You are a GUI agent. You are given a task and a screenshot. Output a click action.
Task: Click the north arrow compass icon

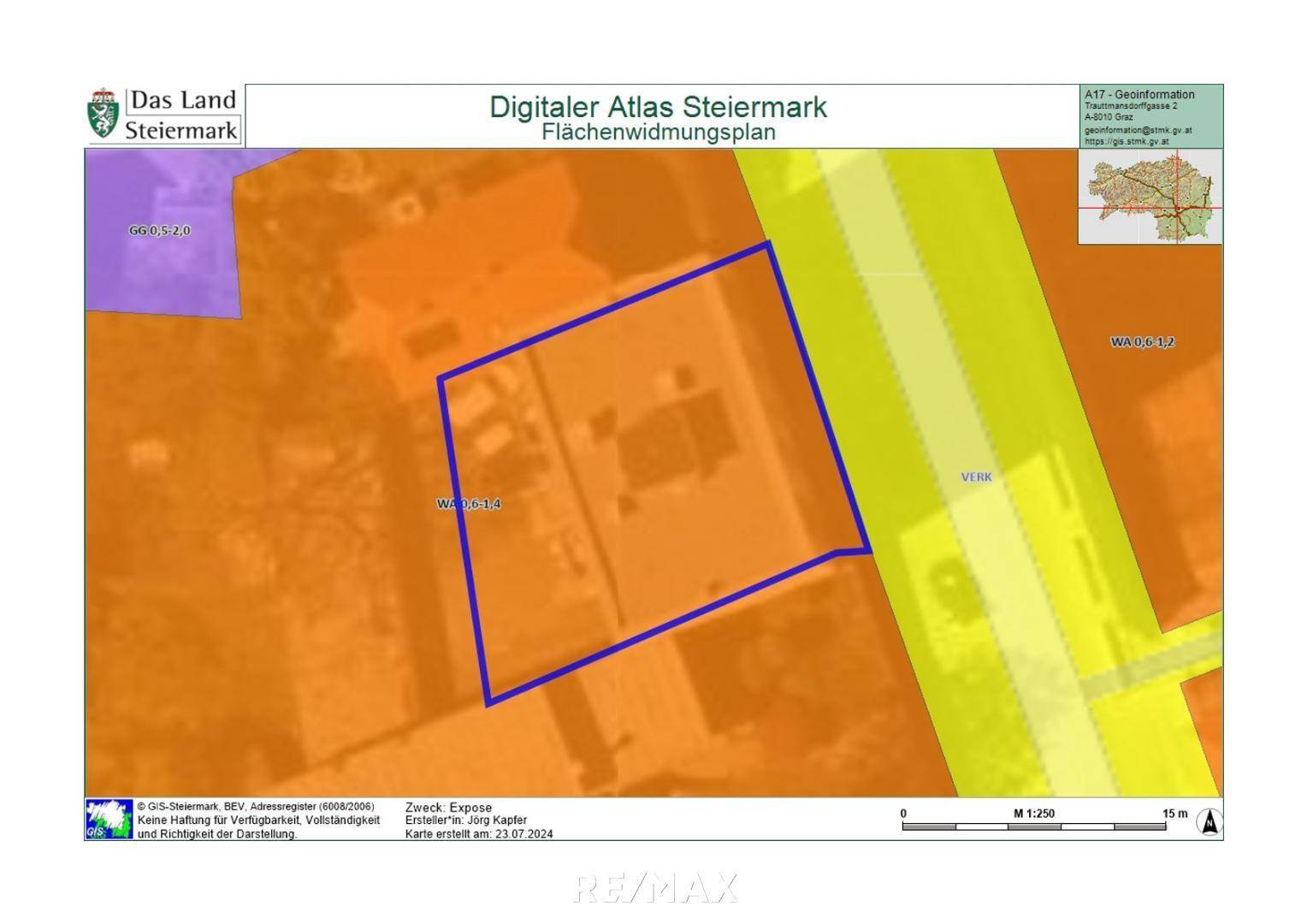coord(1209,822)
